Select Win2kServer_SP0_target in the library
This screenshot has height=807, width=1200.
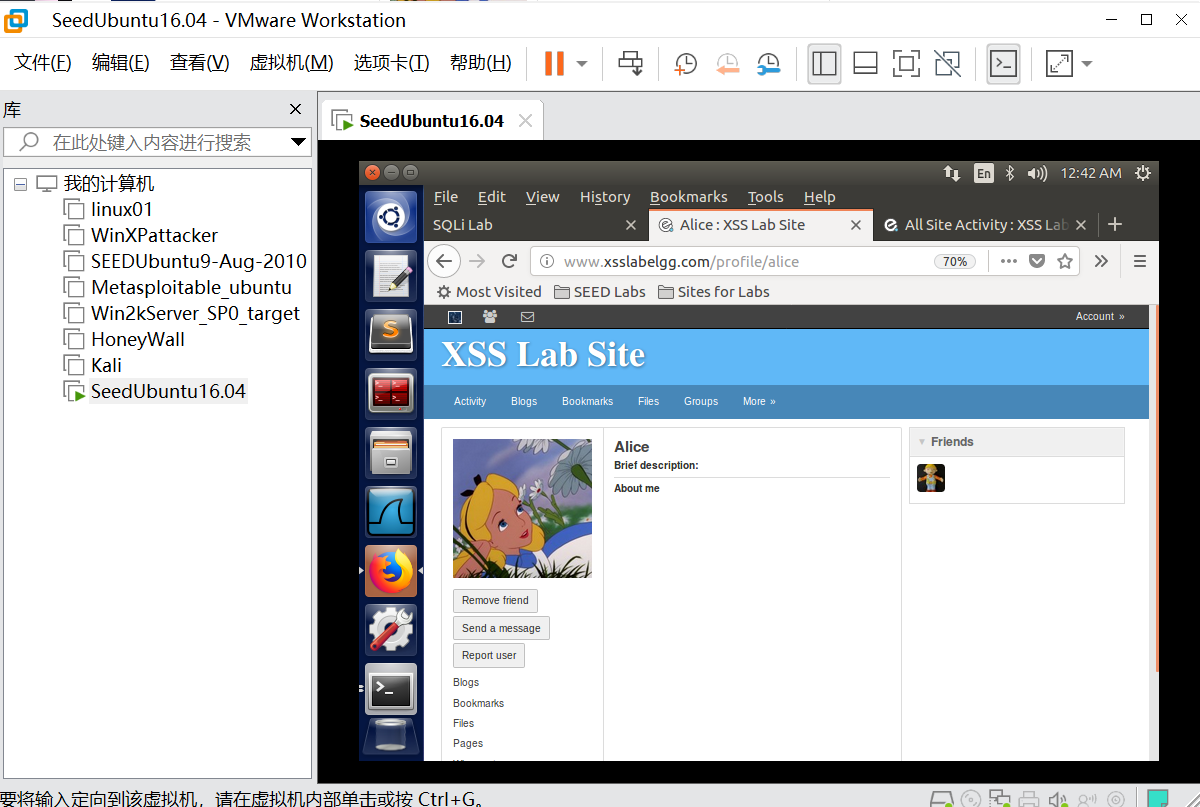195,313
